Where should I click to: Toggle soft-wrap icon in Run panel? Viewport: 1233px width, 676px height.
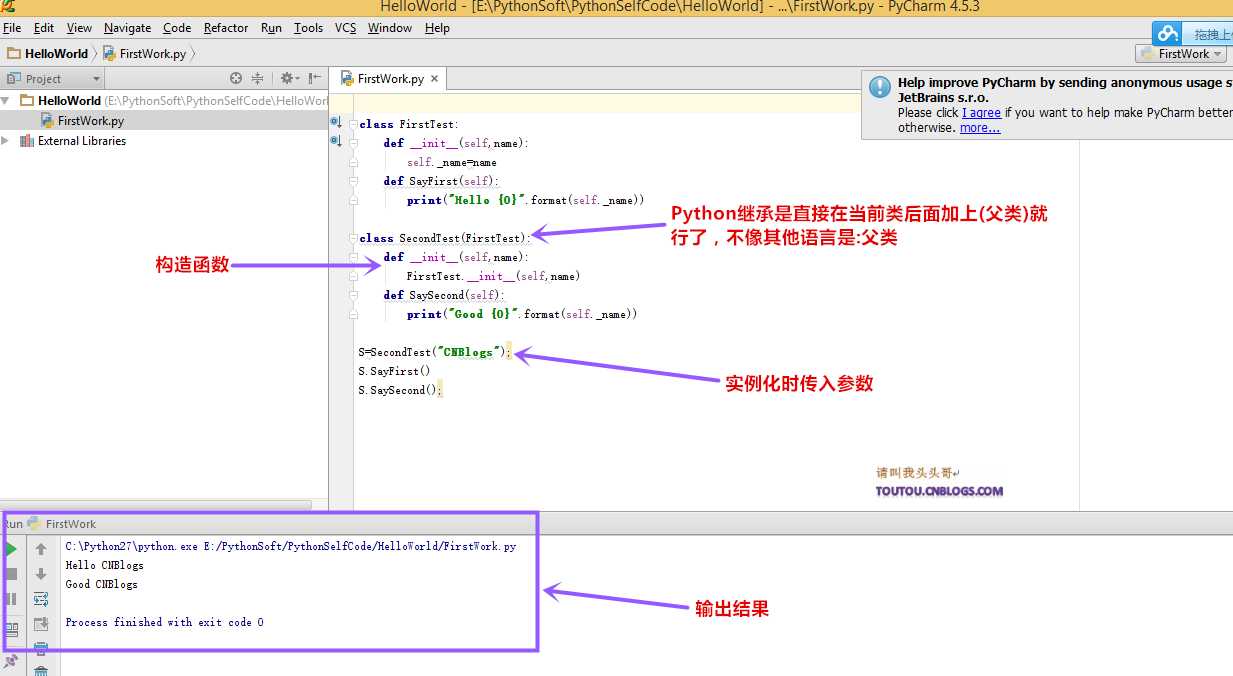[41, 599]
